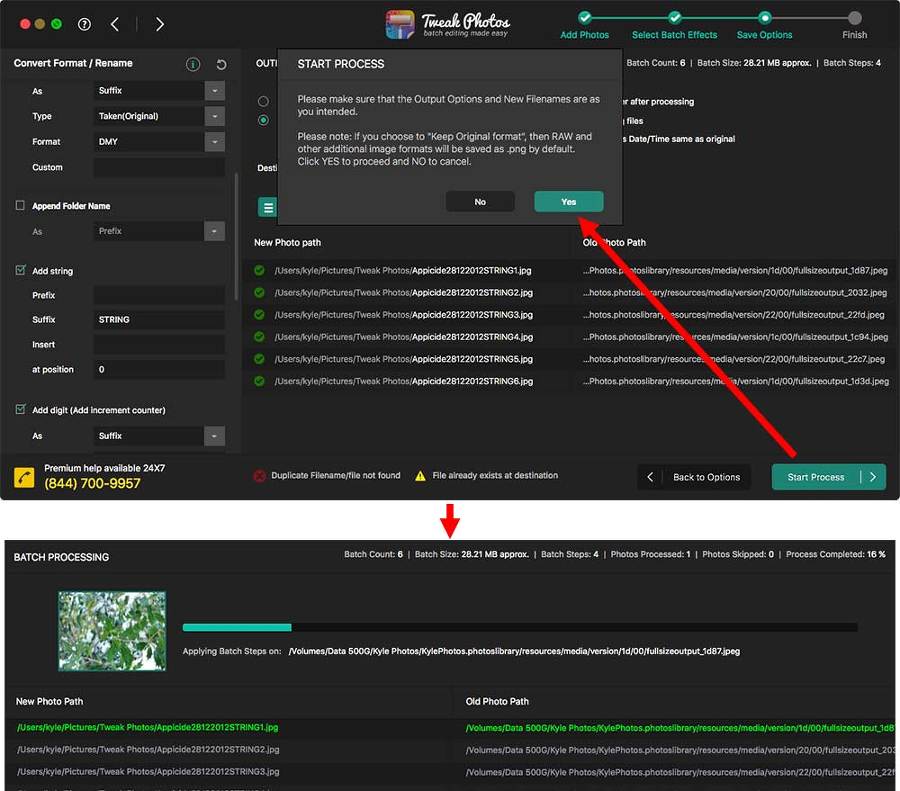
Task: Click old path fullsizeoutput_22c7.jpeg
Action: click(x=734, y=359)
